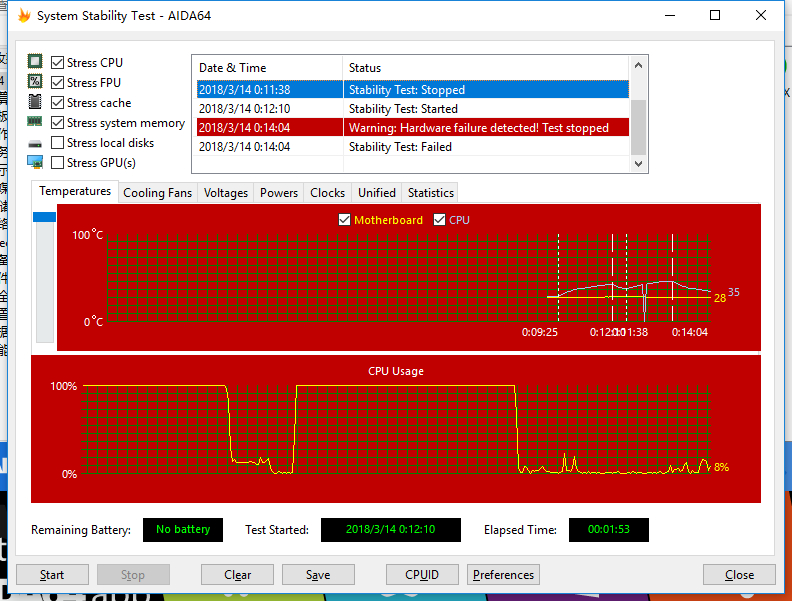Click the 00:01:53 Elapsed Time value
This screenshot has width=792, height=601.
tap(609, 529)
